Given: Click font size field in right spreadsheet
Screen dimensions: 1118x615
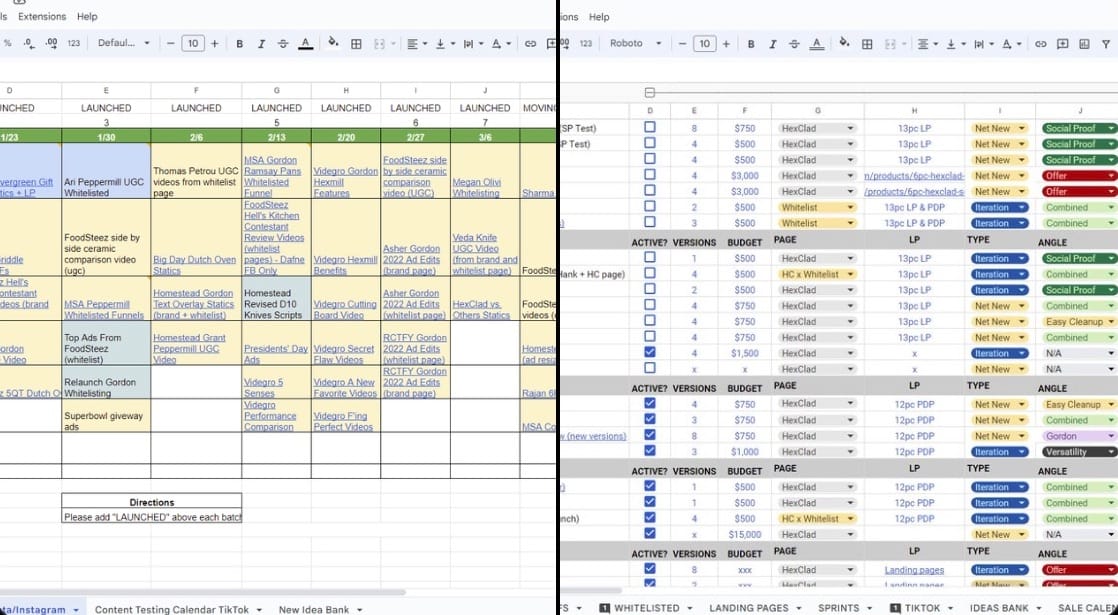Looking at the screenshot, I should (704, 43).
